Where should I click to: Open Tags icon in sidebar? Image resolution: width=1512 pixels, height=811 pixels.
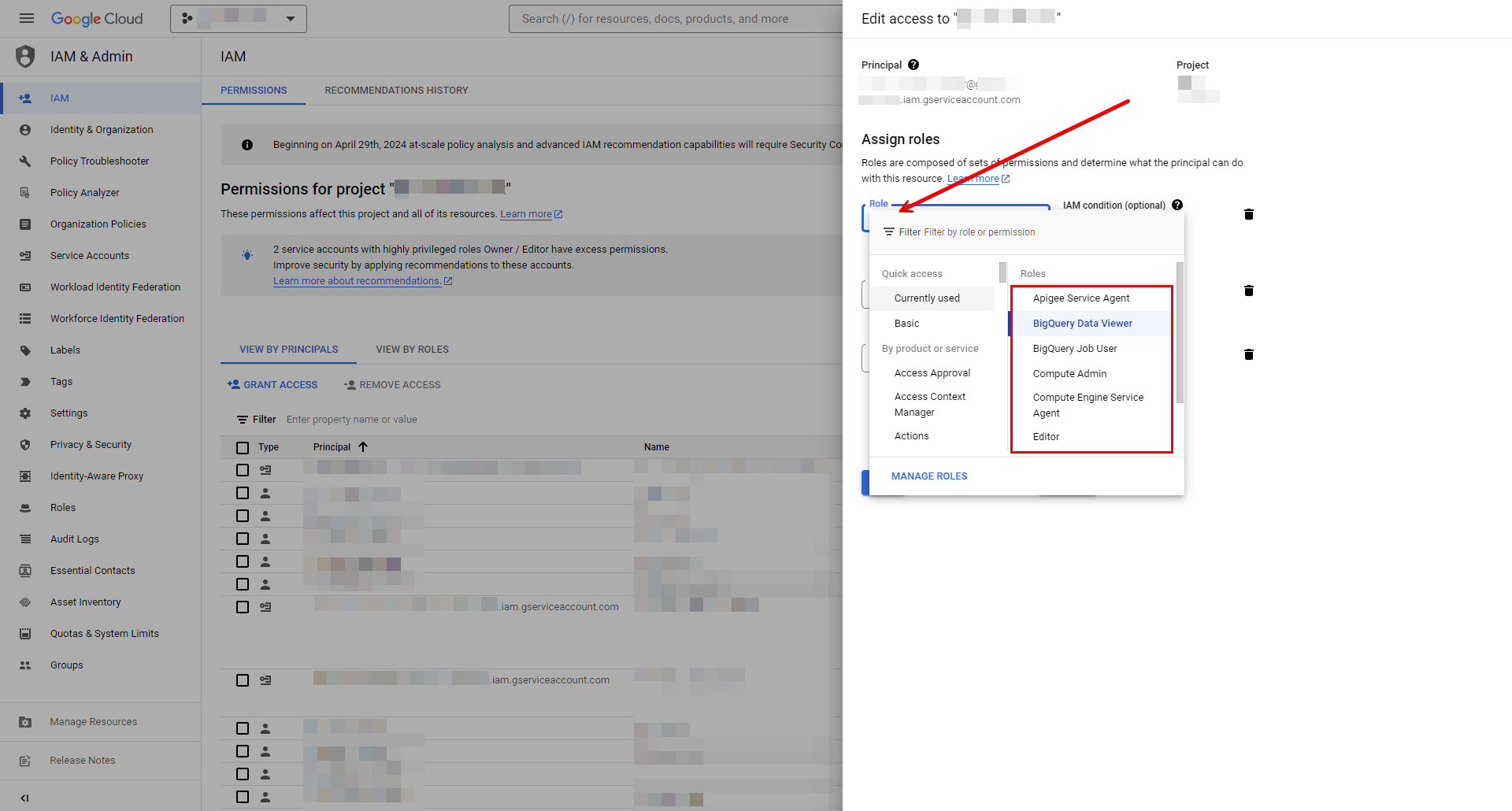coord(25,382)
